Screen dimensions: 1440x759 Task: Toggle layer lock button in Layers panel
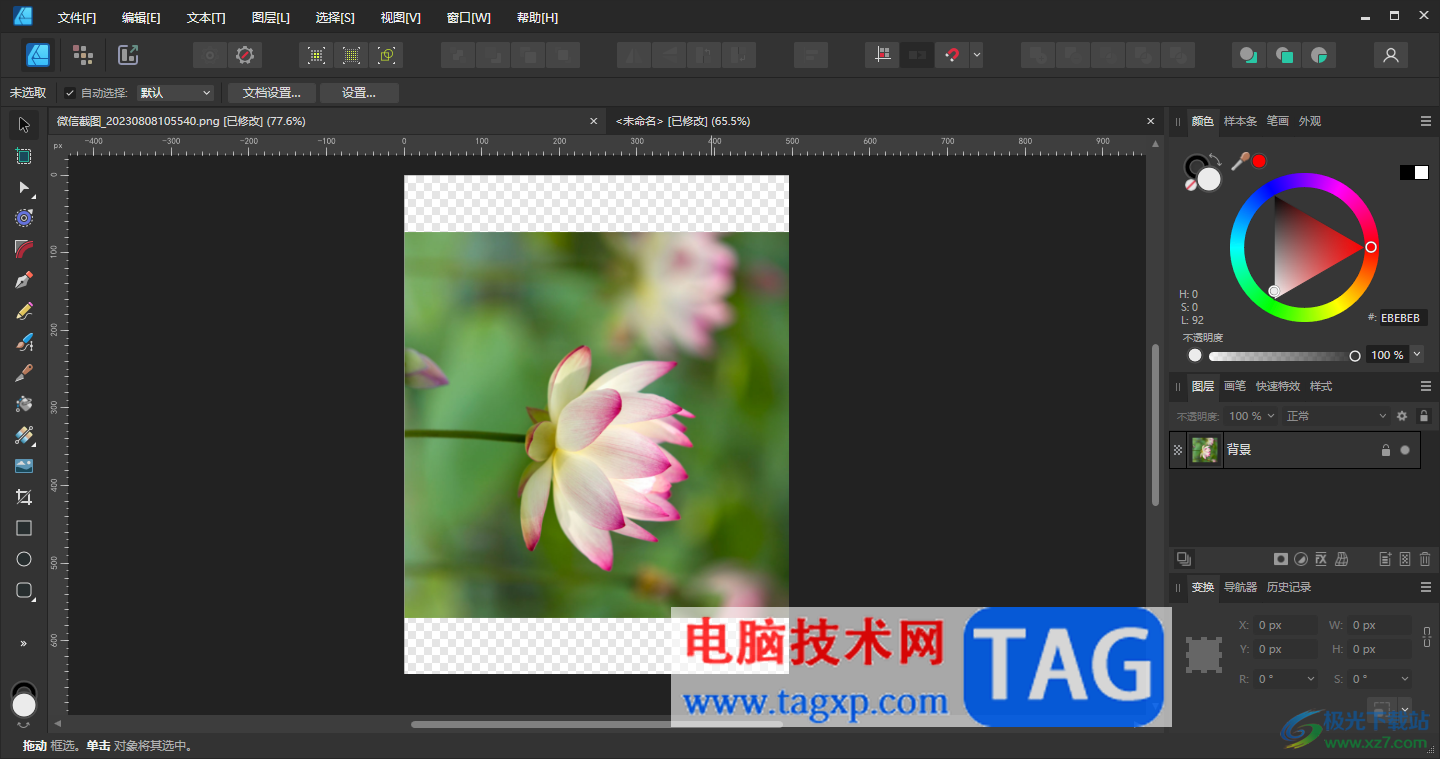point(1424,416)
